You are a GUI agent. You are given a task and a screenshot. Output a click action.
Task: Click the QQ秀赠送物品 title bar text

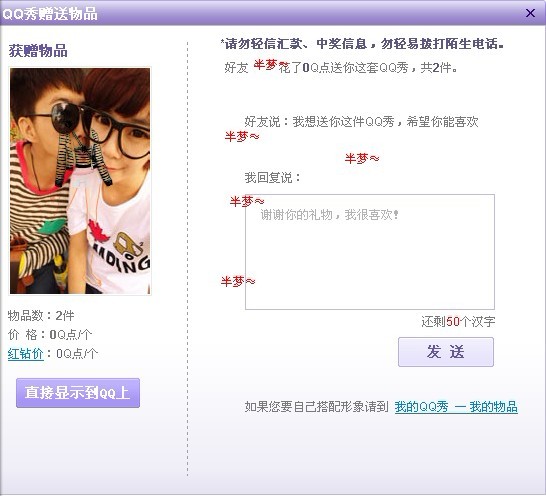coord(50,14)
